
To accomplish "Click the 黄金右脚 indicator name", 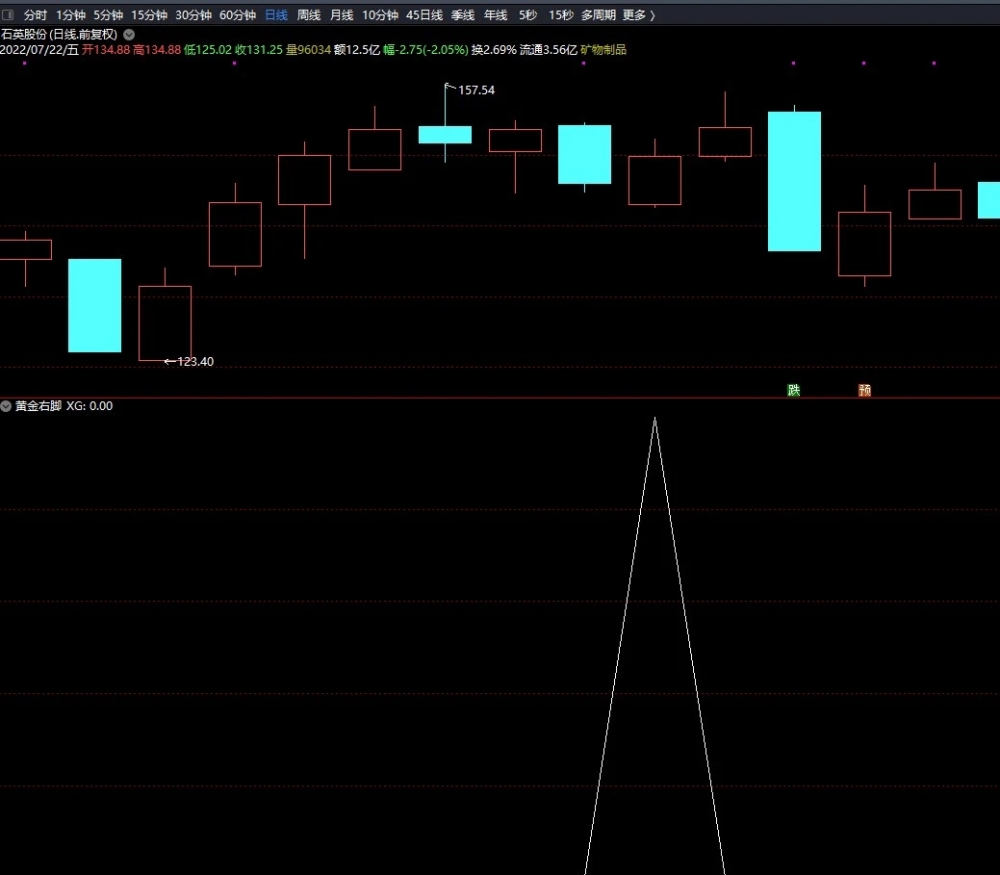I will pyautogui.click(x=38, y=406).
